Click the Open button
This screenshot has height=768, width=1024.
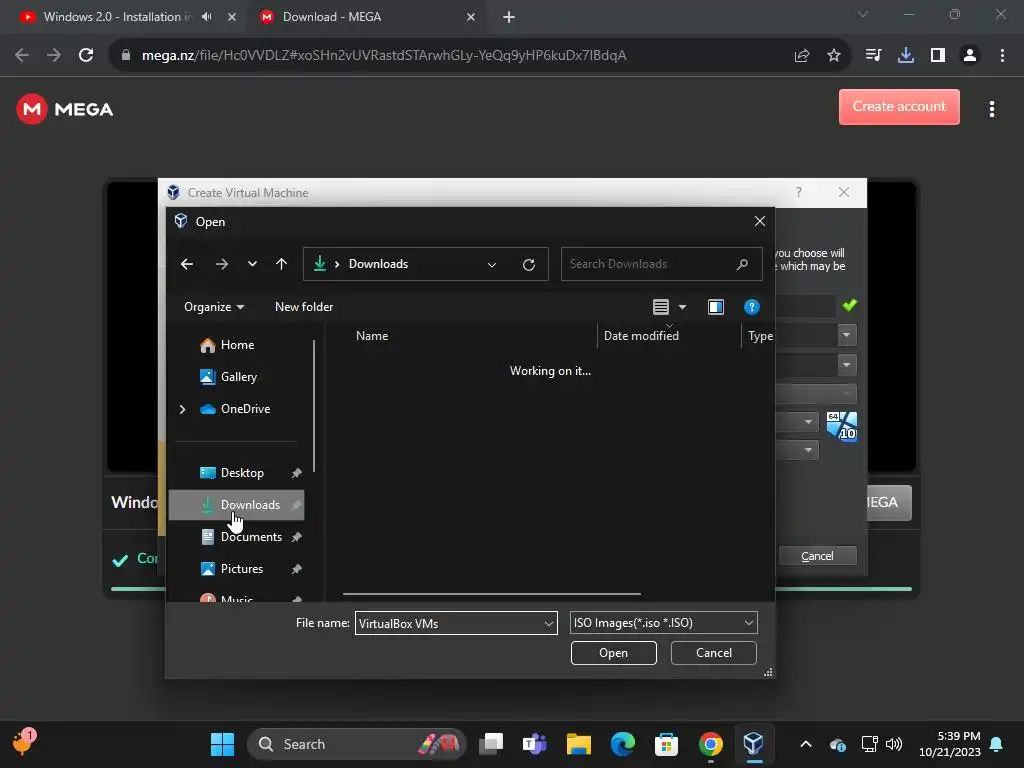613,653
